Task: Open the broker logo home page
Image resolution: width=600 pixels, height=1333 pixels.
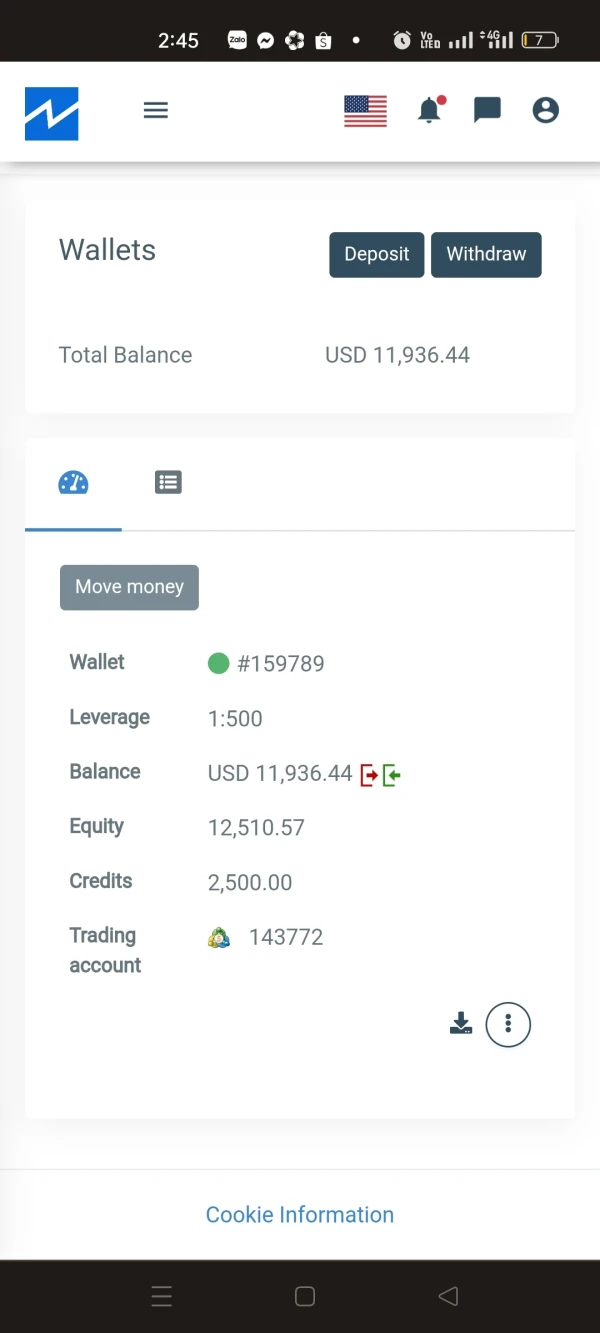Action: pos(52,113)
